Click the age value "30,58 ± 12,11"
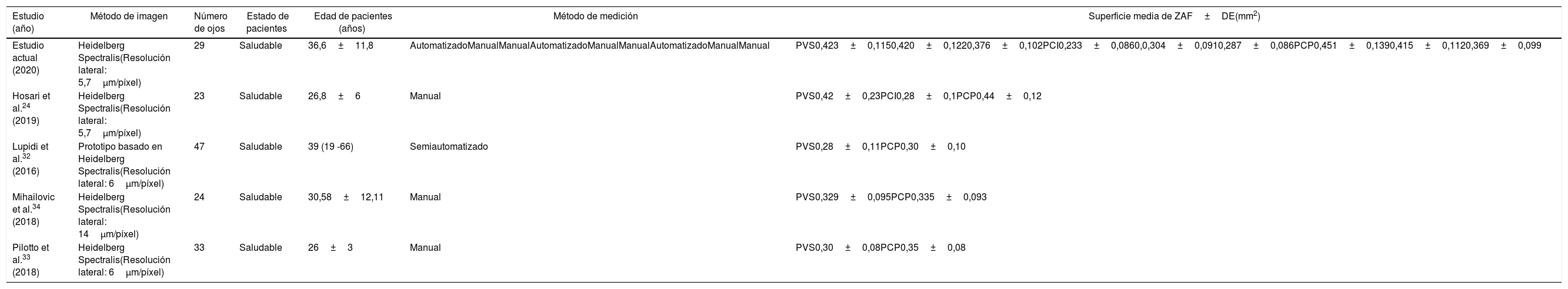 point(345,197)
